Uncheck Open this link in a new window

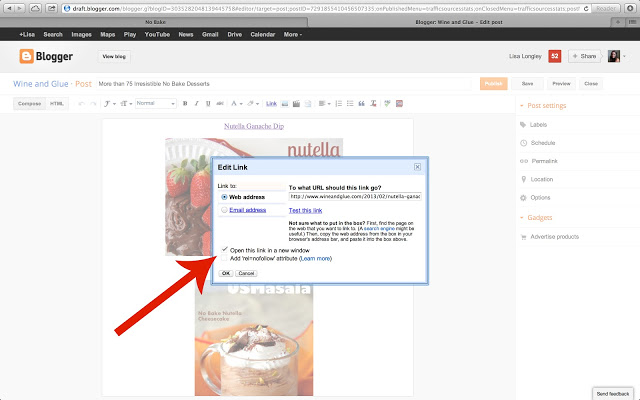pos(224,250)
